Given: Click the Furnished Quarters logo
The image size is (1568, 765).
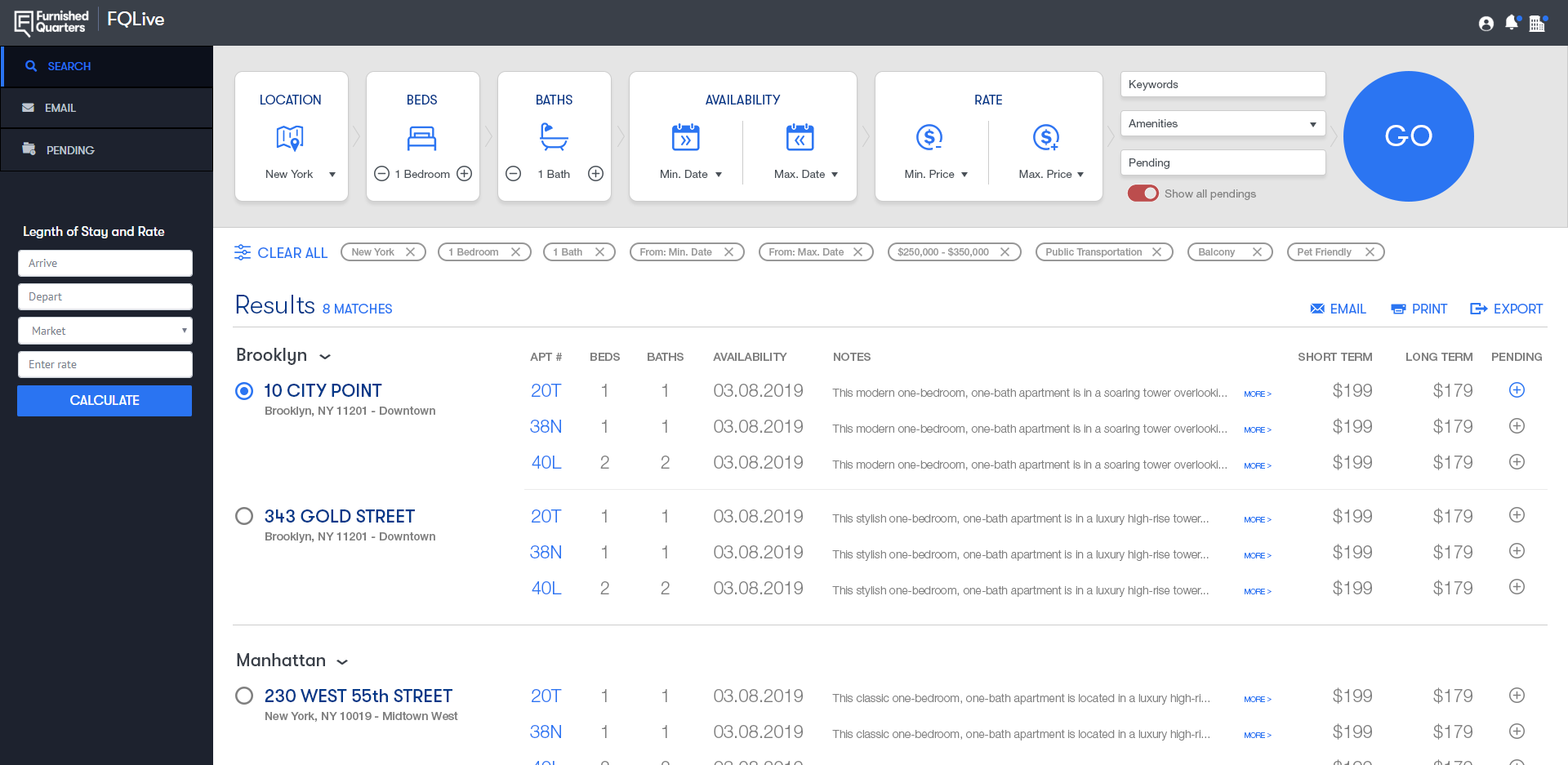Looking at the screenshot, I should pos(51,22).
